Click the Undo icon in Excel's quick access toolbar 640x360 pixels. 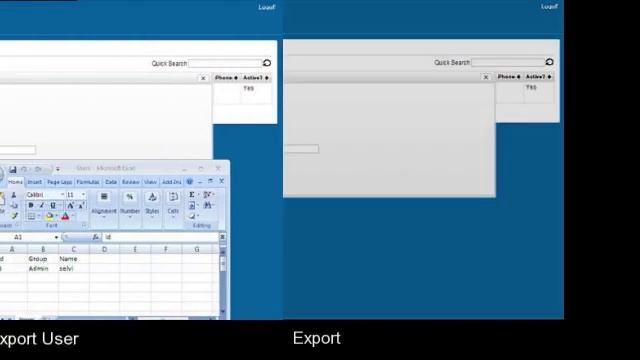24,169
